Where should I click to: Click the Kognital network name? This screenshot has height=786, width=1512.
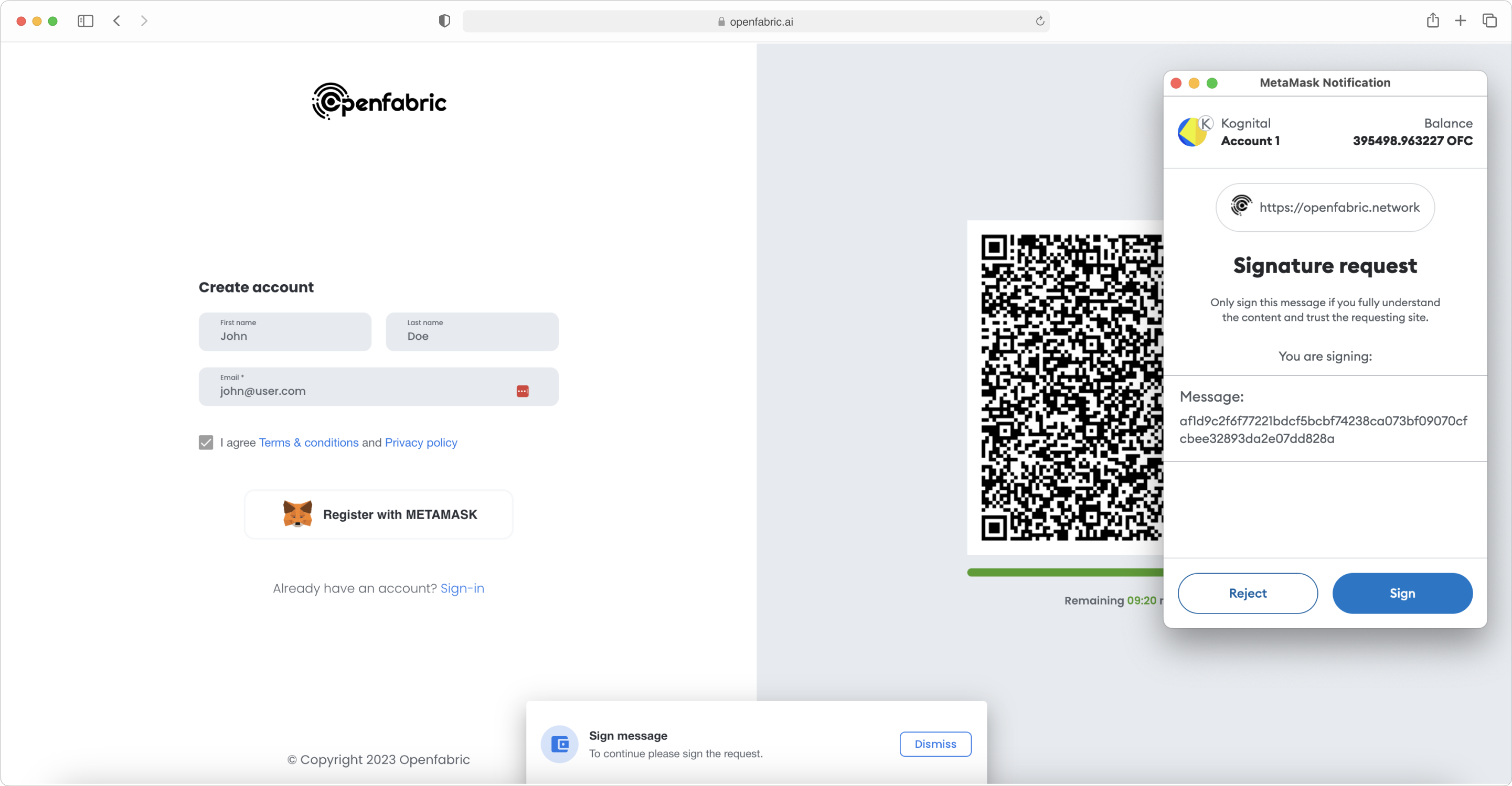pos(1245,123)
